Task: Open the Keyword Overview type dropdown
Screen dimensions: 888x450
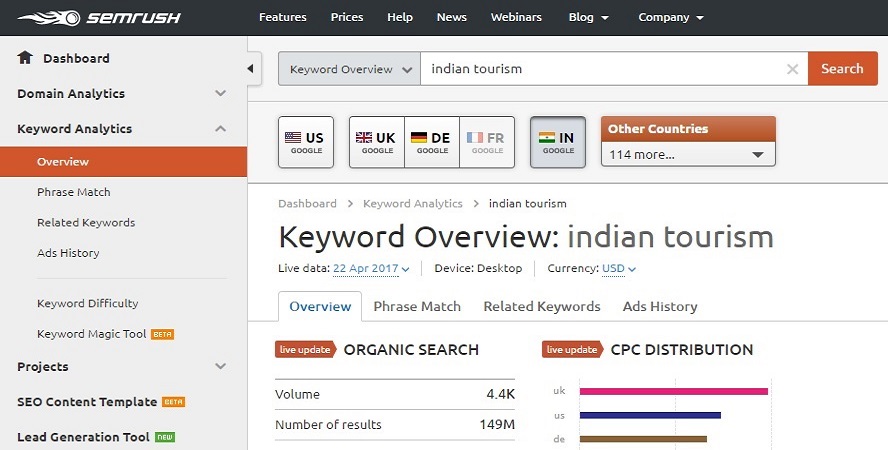Action: pos(349,69)
